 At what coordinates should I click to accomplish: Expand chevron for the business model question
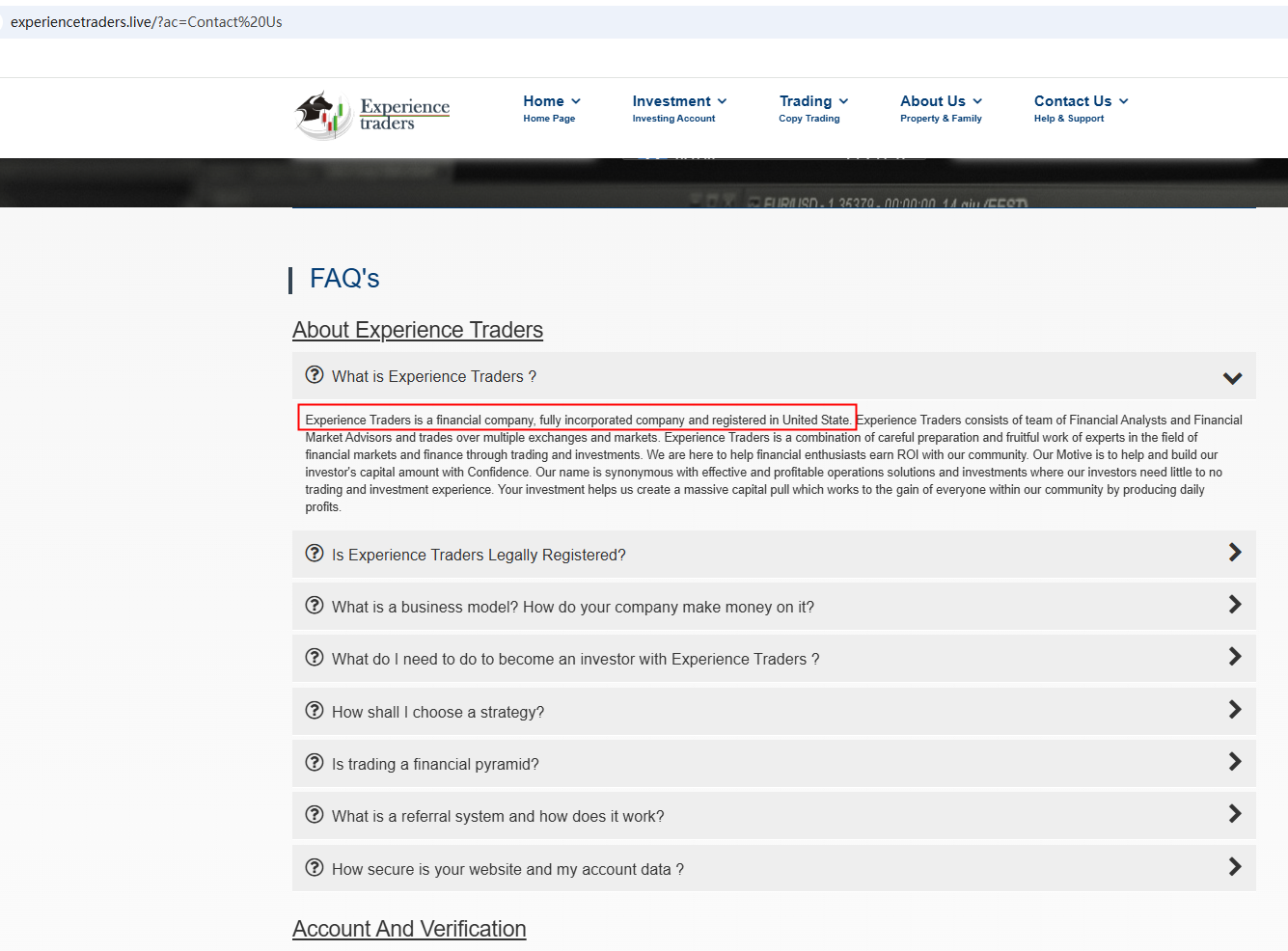1235,605
